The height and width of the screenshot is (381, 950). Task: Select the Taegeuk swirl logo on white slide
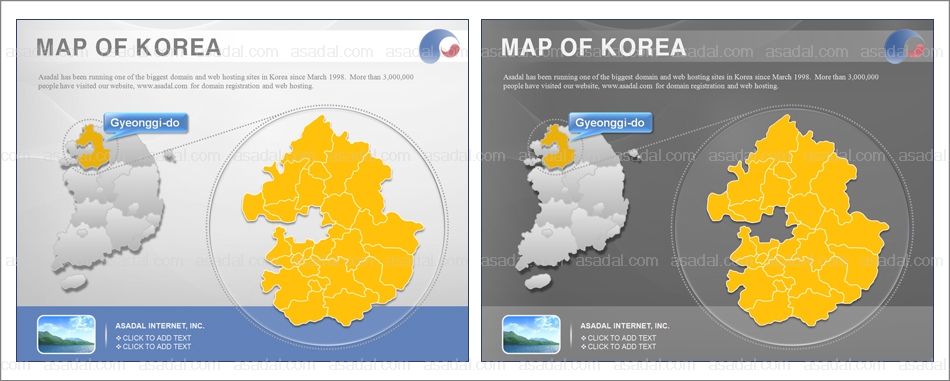tap(440, 46)
